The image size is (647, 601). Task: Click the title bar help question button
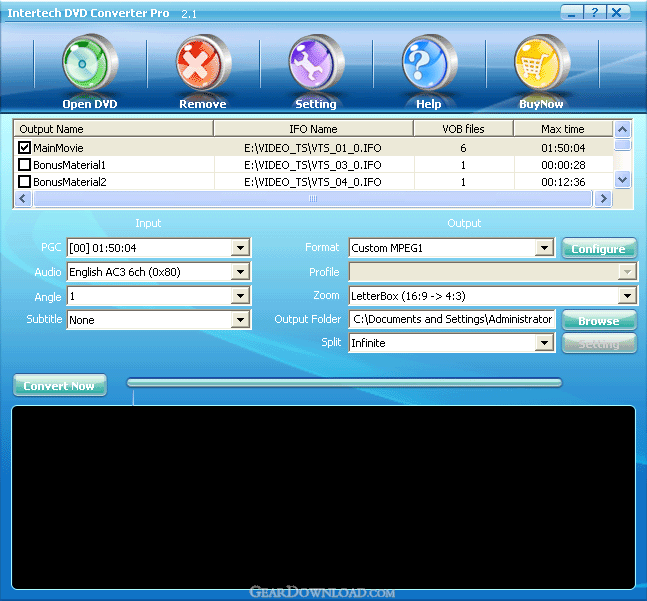pos(595,12)
